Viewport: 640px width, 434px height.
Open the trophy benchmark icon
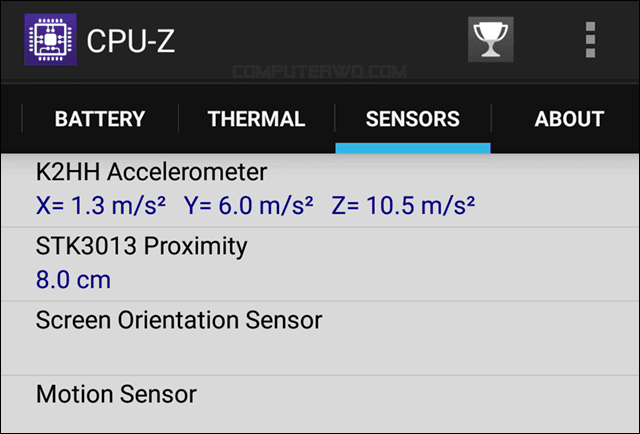tap(491, 40)
